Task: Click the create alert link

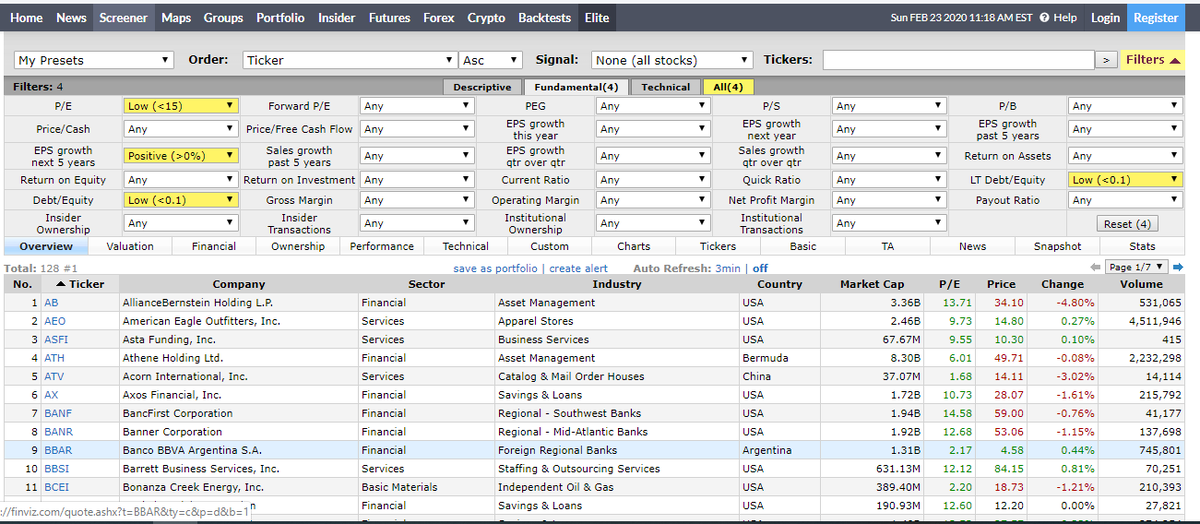Action: click(x=578, y=268)
